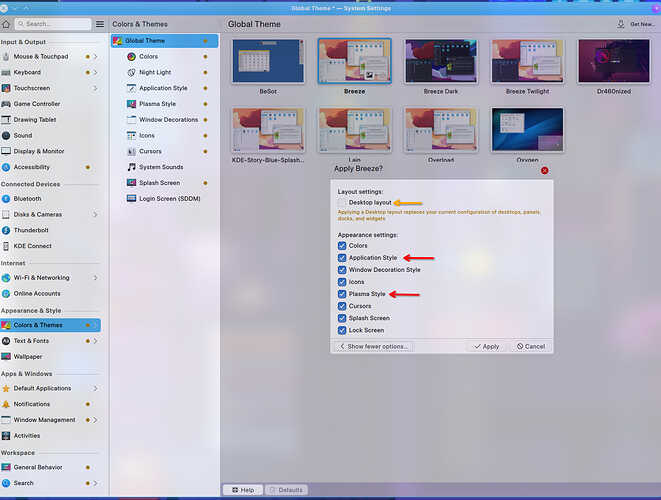Click Cancel in the Apply Breeze dialog
This screenshot has height=500, width=661.
tap(531, 347)
